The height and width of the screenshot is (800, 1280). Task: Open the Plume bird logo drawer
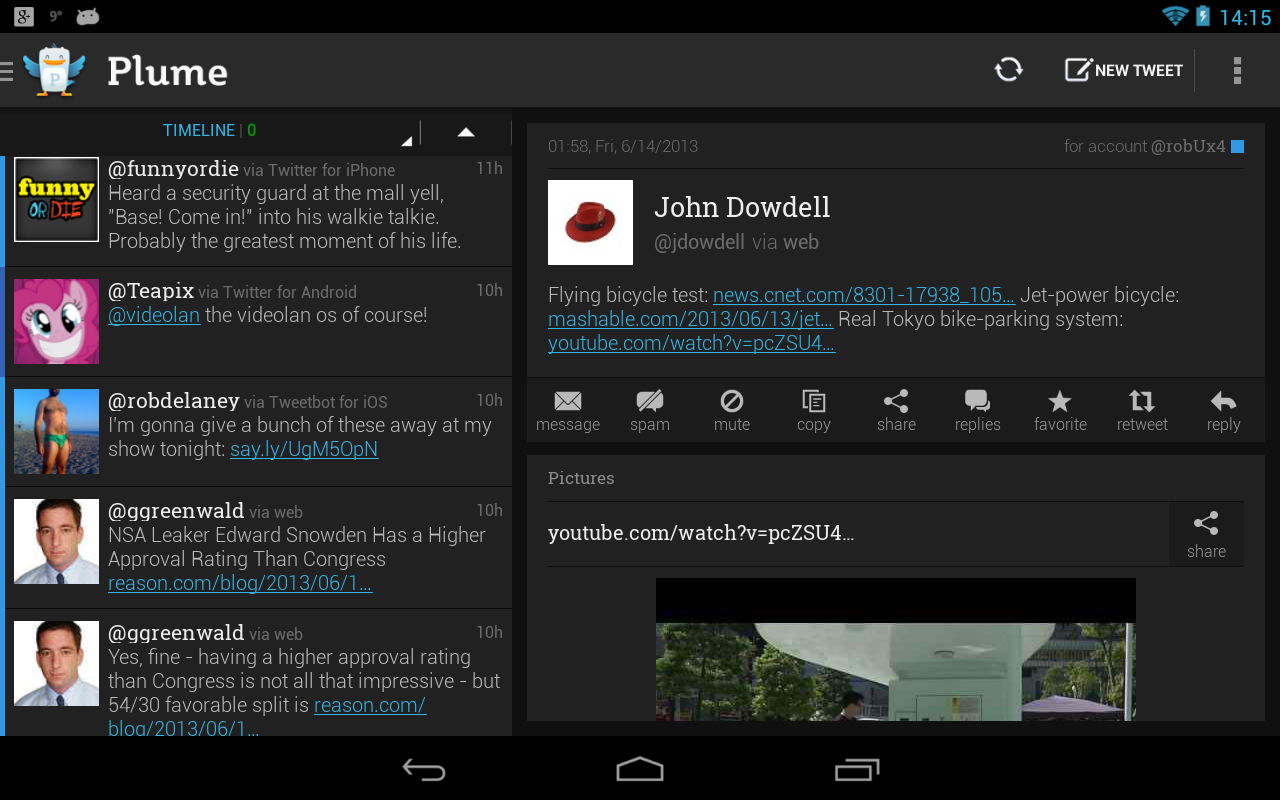coord(54,70)
